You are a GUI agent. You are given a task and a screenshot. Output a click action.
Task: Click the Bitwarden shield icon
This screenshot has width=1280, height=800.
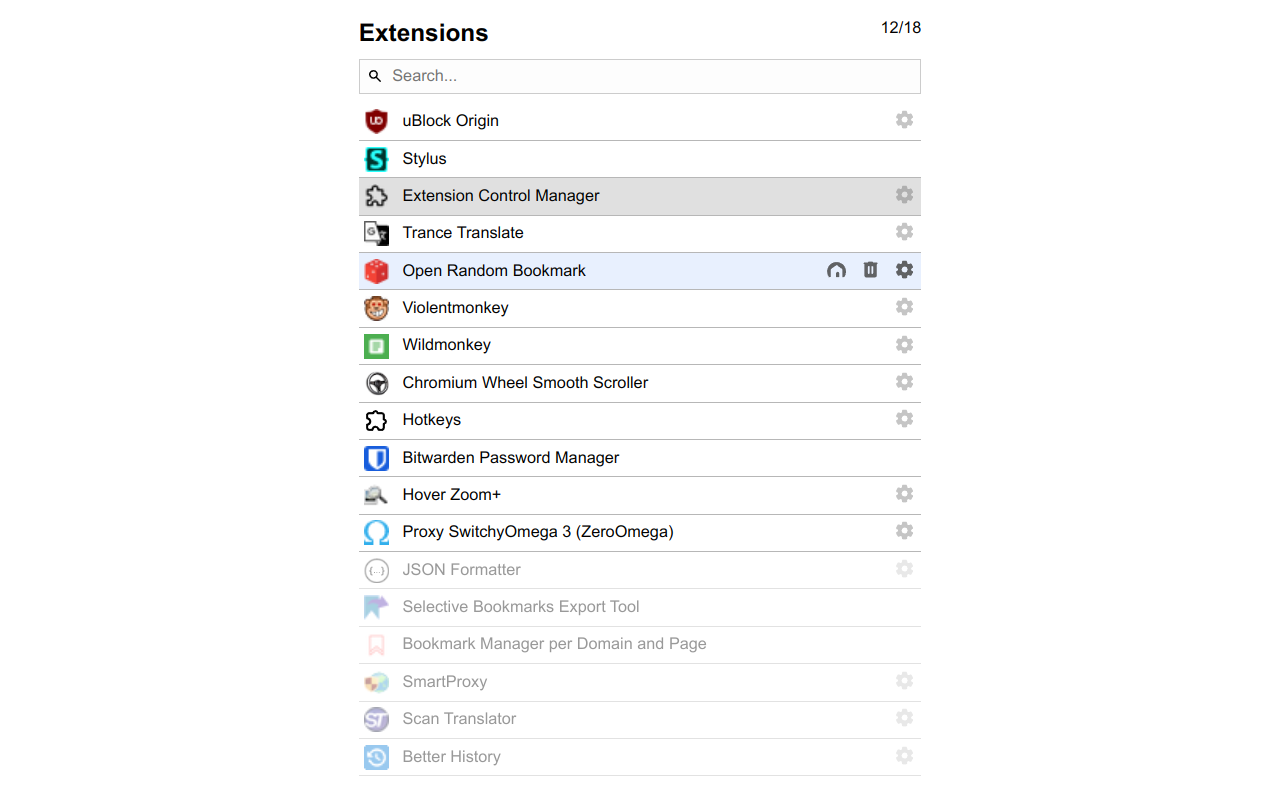[x=376, y=458]
